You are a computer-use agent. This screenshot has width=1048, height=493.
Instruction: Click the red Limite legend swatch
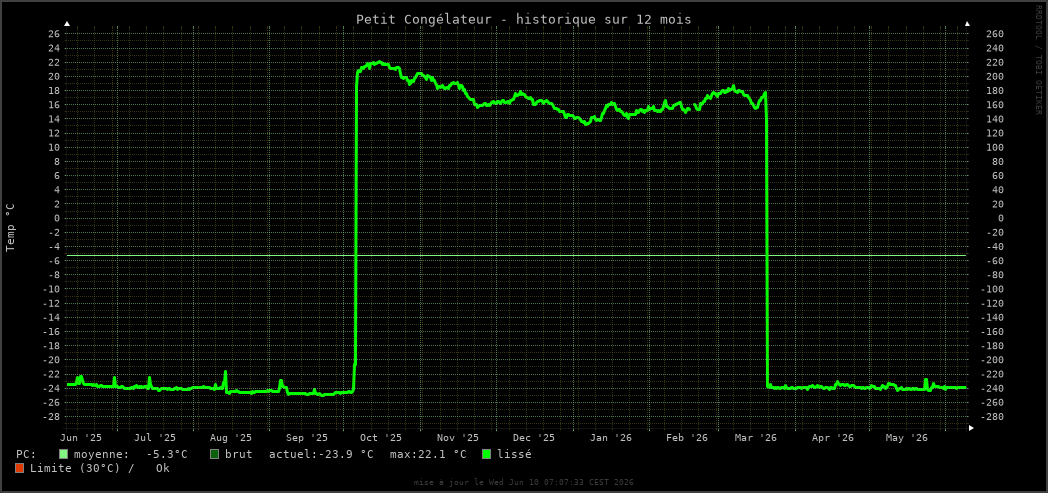coord(19,468)
